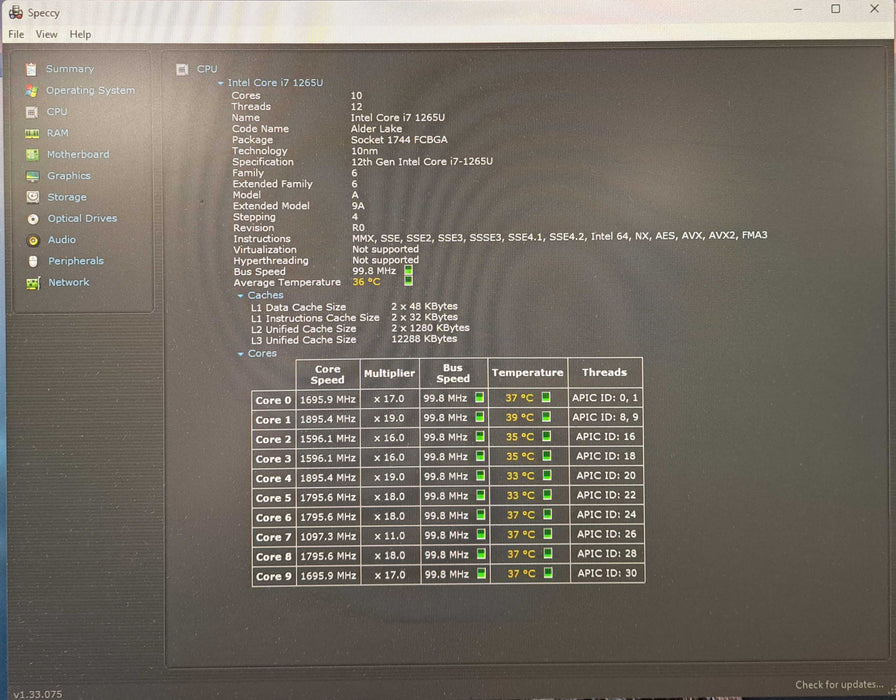896x700 pixels.
Task: Collapse the Intel Core i7 1265U tree node
Action: [221, 83]
